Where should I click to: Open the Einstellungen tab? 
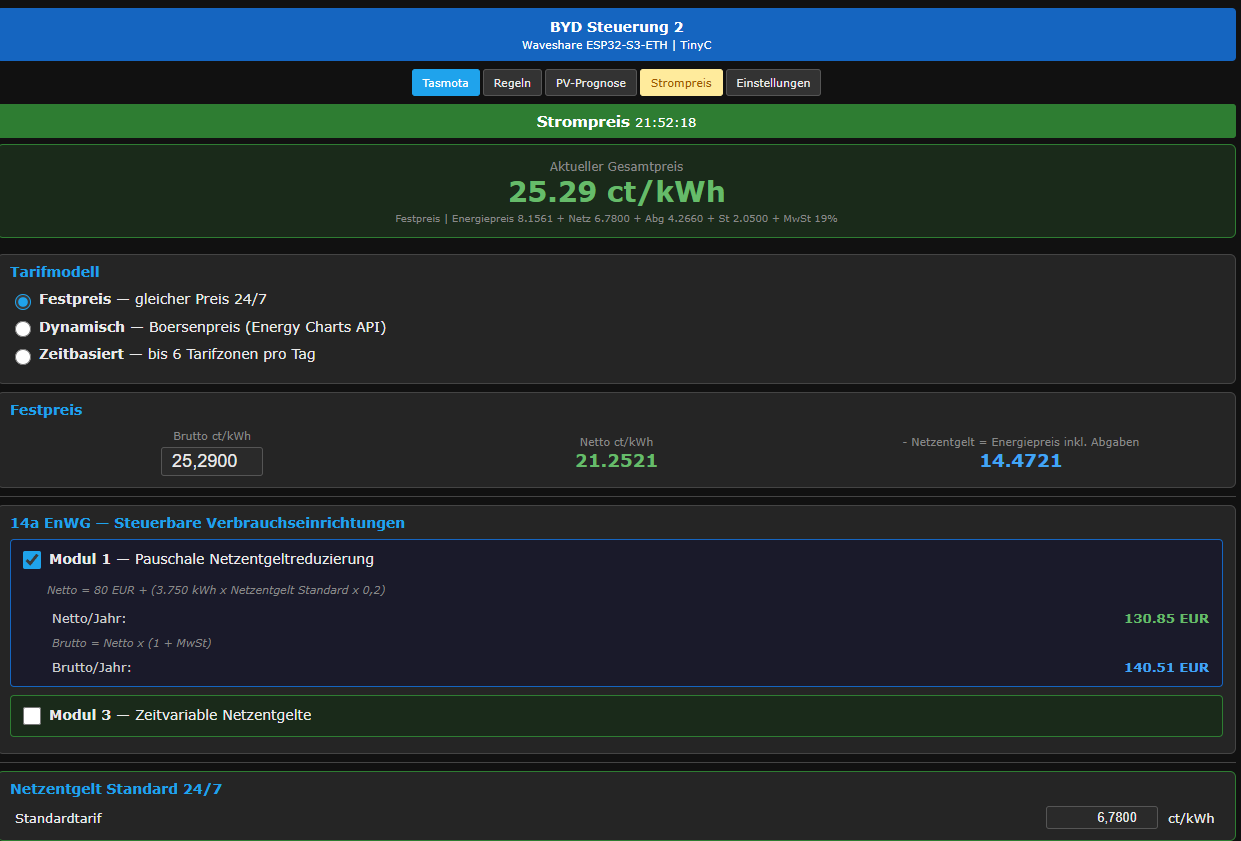[x=773, y=83]
